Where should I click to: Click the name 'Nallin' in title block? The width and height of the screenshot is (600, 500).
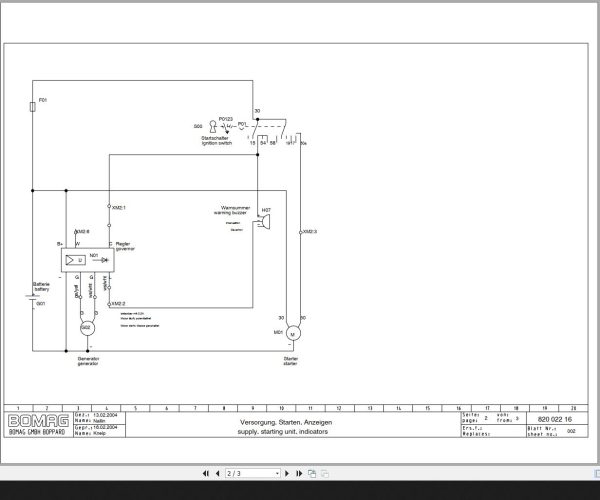[99, 421]
